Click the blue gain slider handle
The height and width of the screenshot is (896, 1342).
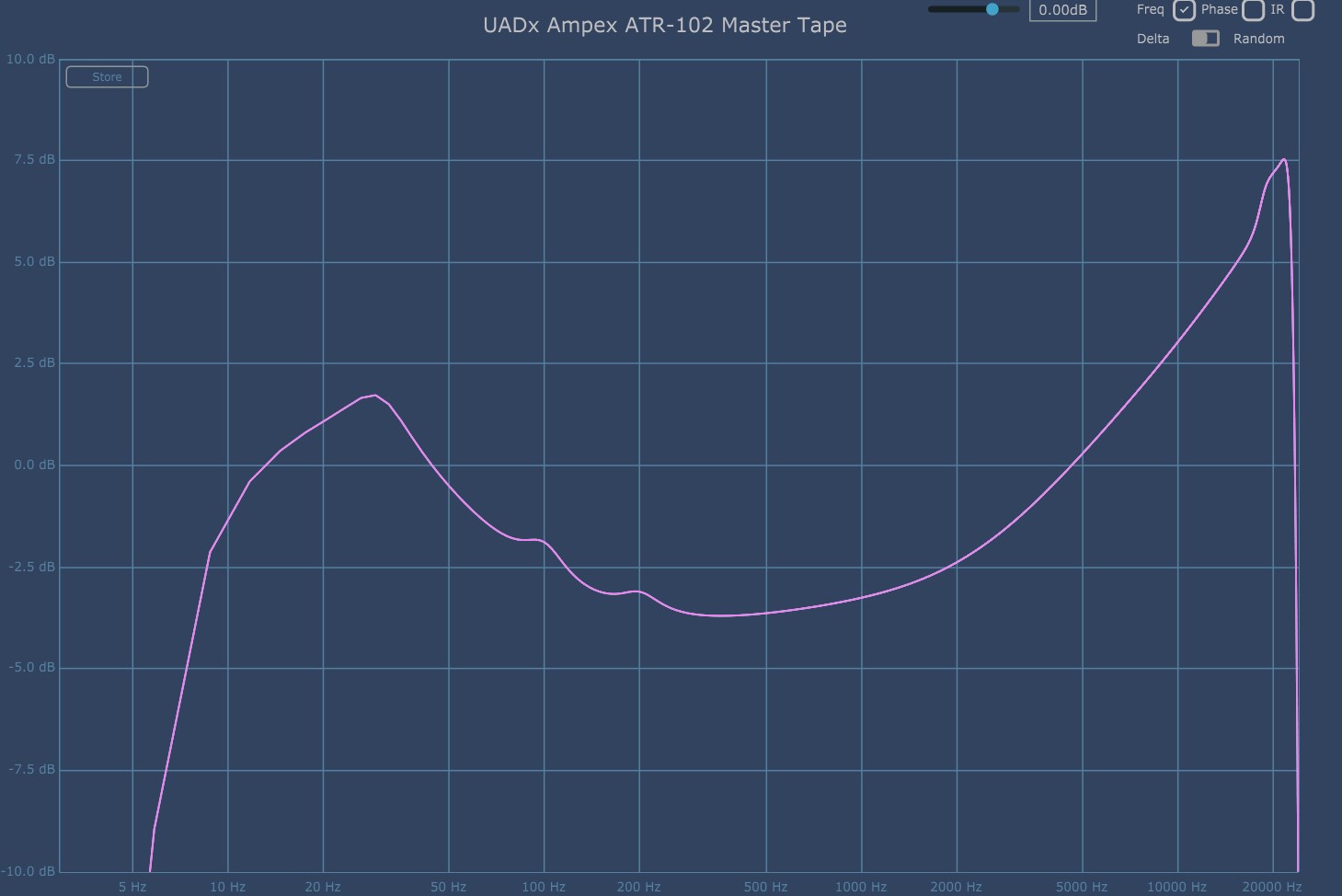click(x=992, y=9)
